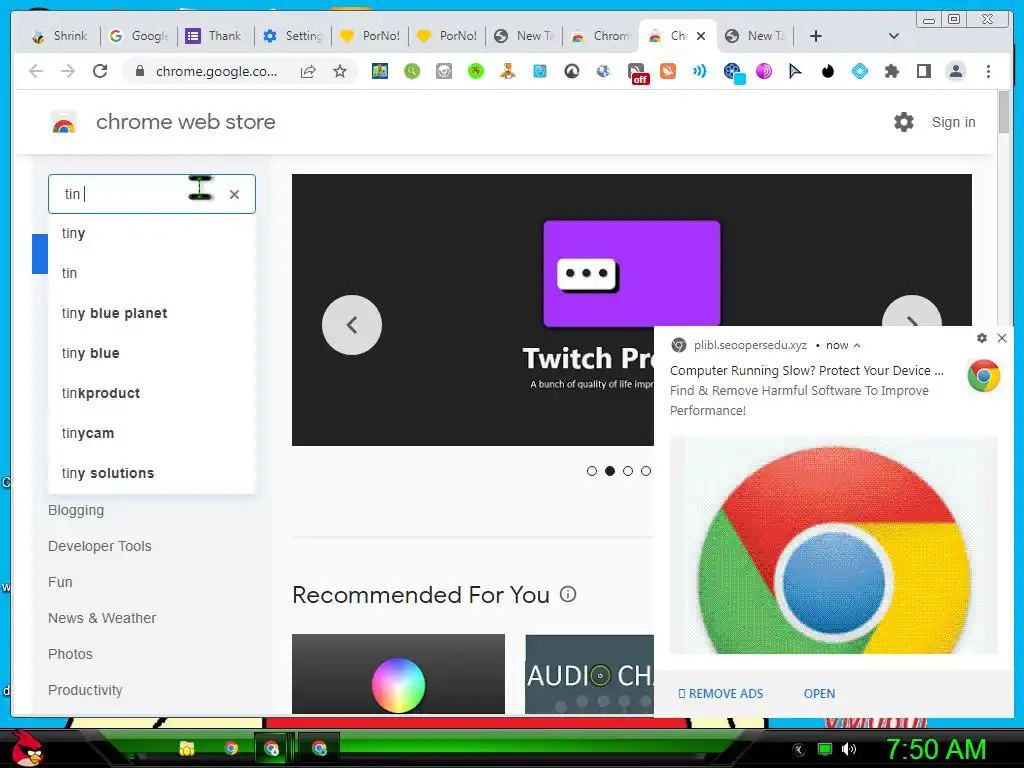Viewport: 1024px width, 768px height.
Task: Show the previous carousel slide
Action: pos(352,325)
